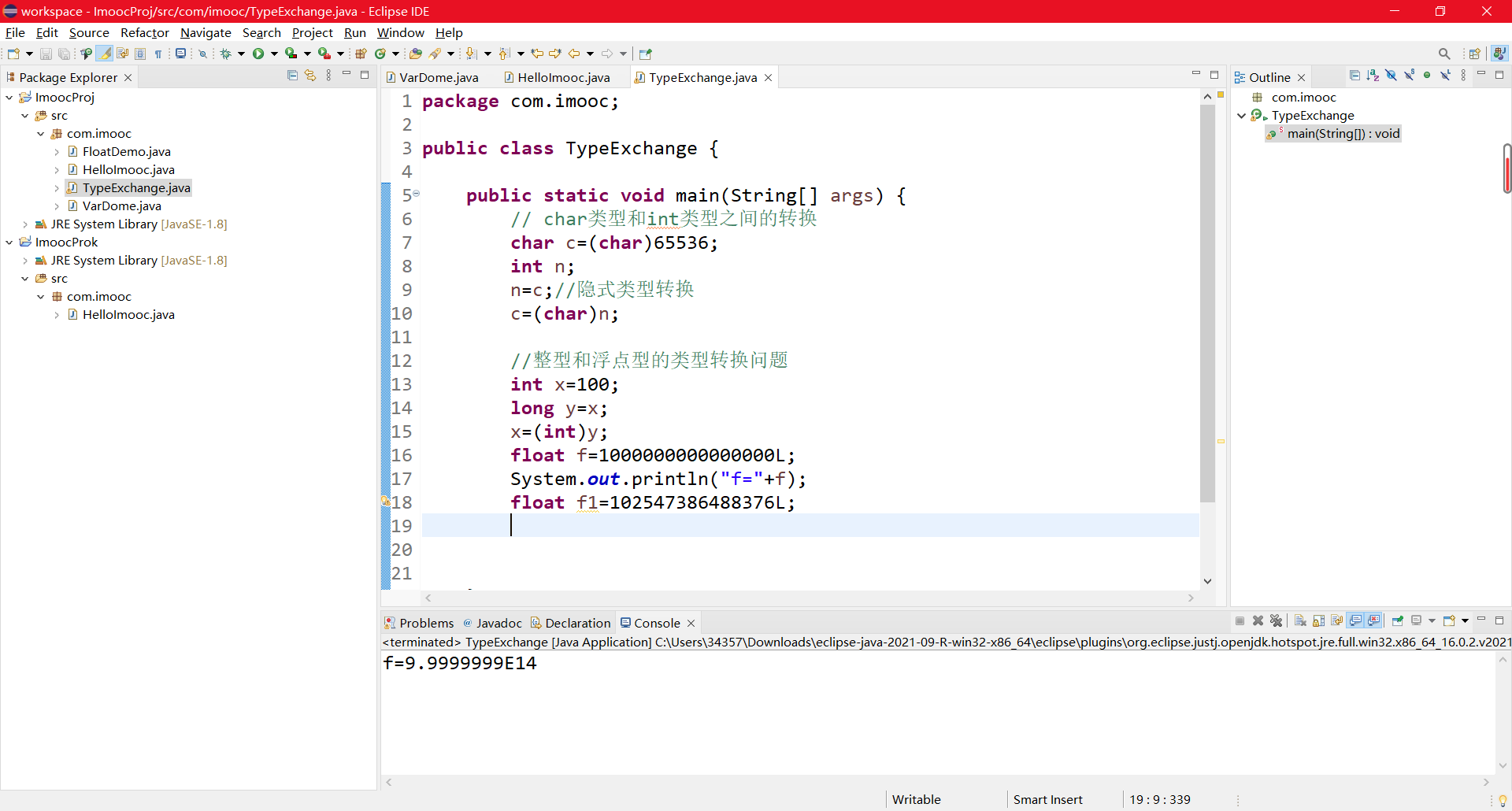Click the Open Perspective icon

pos(1475,54)
